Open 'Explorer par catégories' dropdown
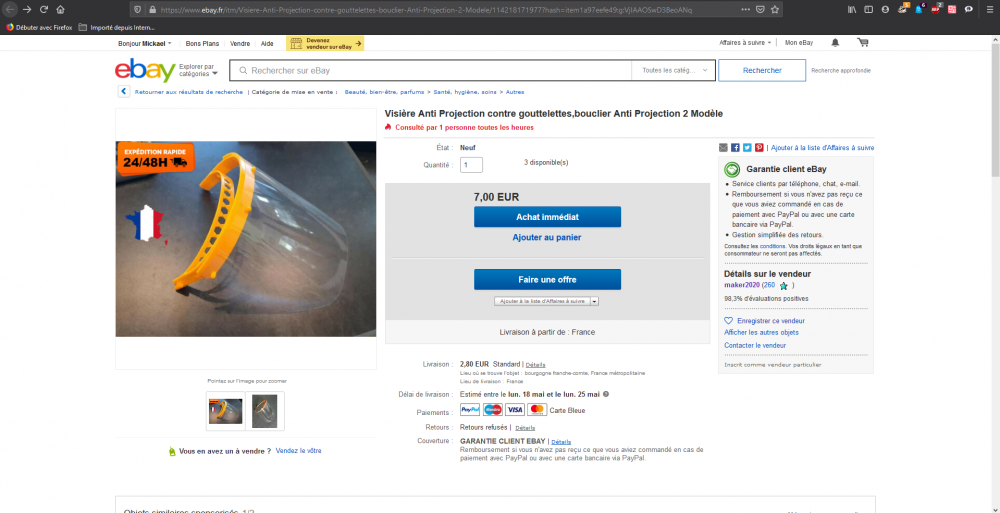This screenshot has width=1000, height=513. (198, 71)
